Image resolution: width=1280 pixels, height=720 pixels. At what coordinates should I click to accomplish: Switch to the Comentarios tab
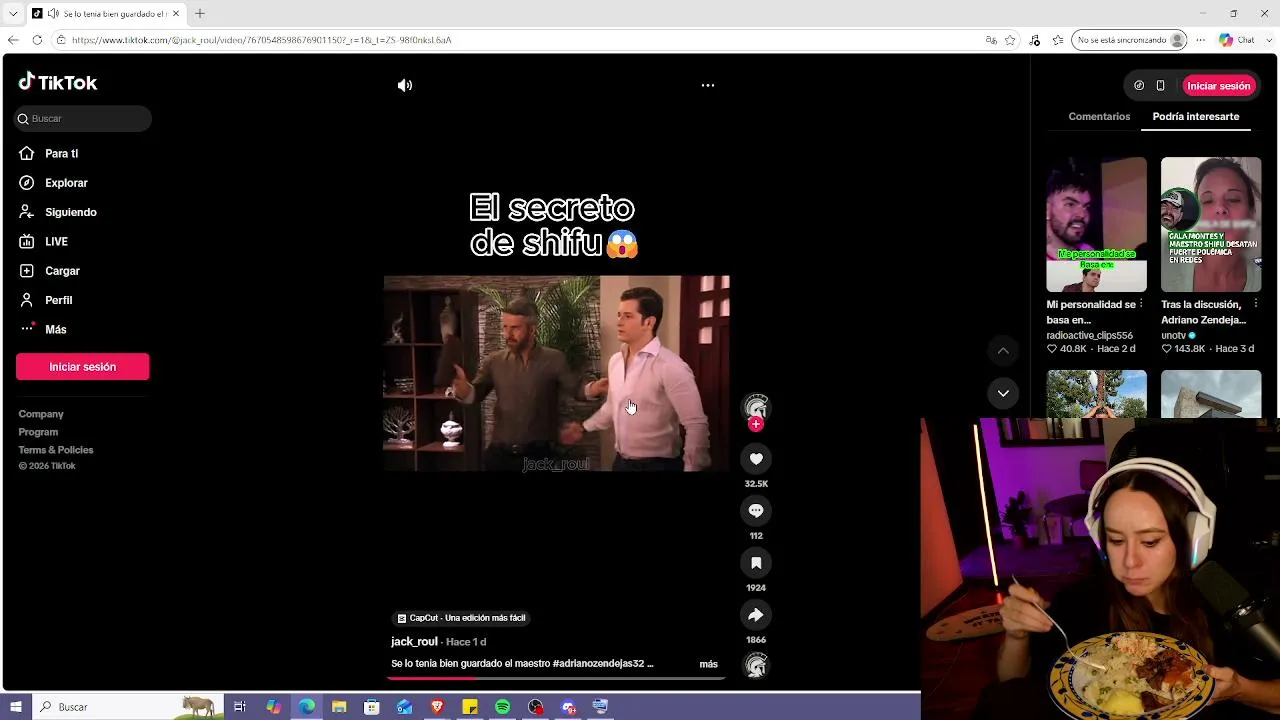point(1099,117)
